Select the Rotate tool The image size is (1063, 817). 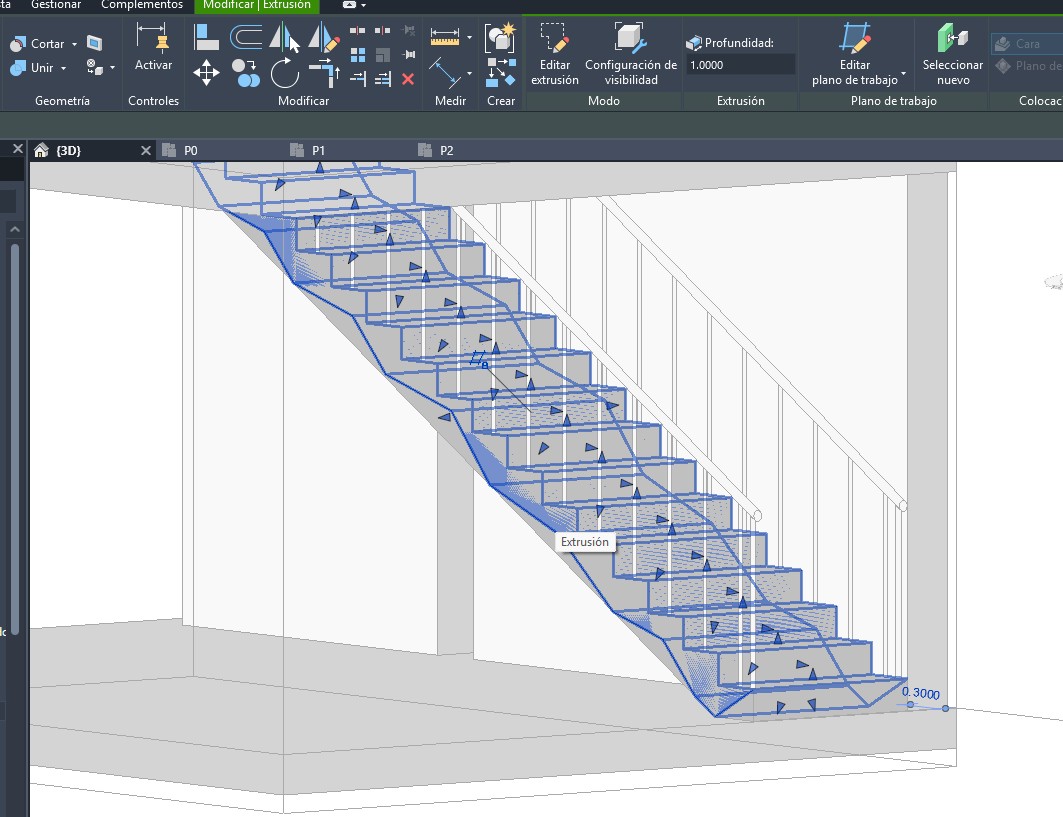click(x=285, y=73)
